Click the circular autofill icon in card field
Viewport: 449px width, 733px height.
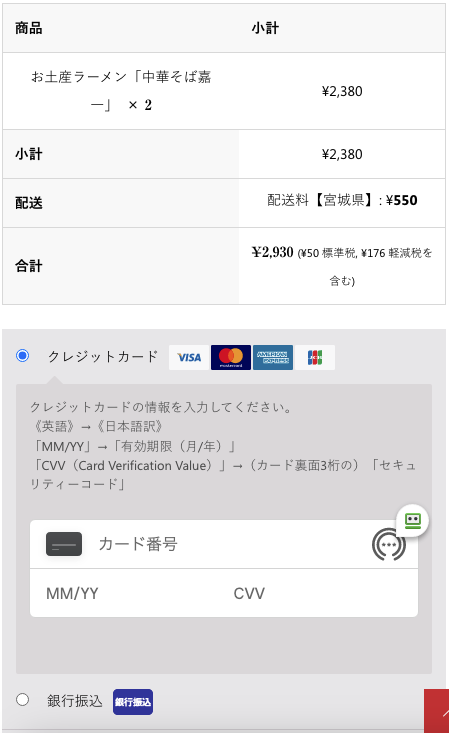[389, 544]
